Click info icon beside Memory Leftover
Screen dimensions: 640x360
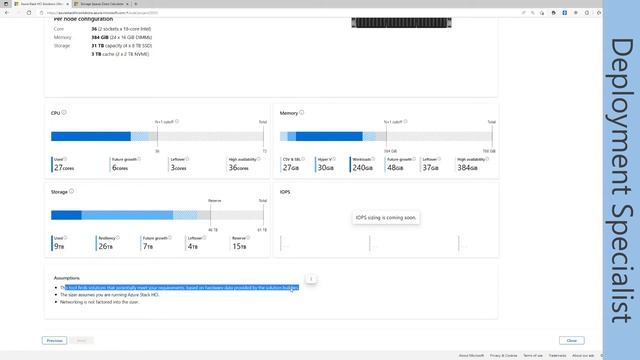(x=440, y=159)
